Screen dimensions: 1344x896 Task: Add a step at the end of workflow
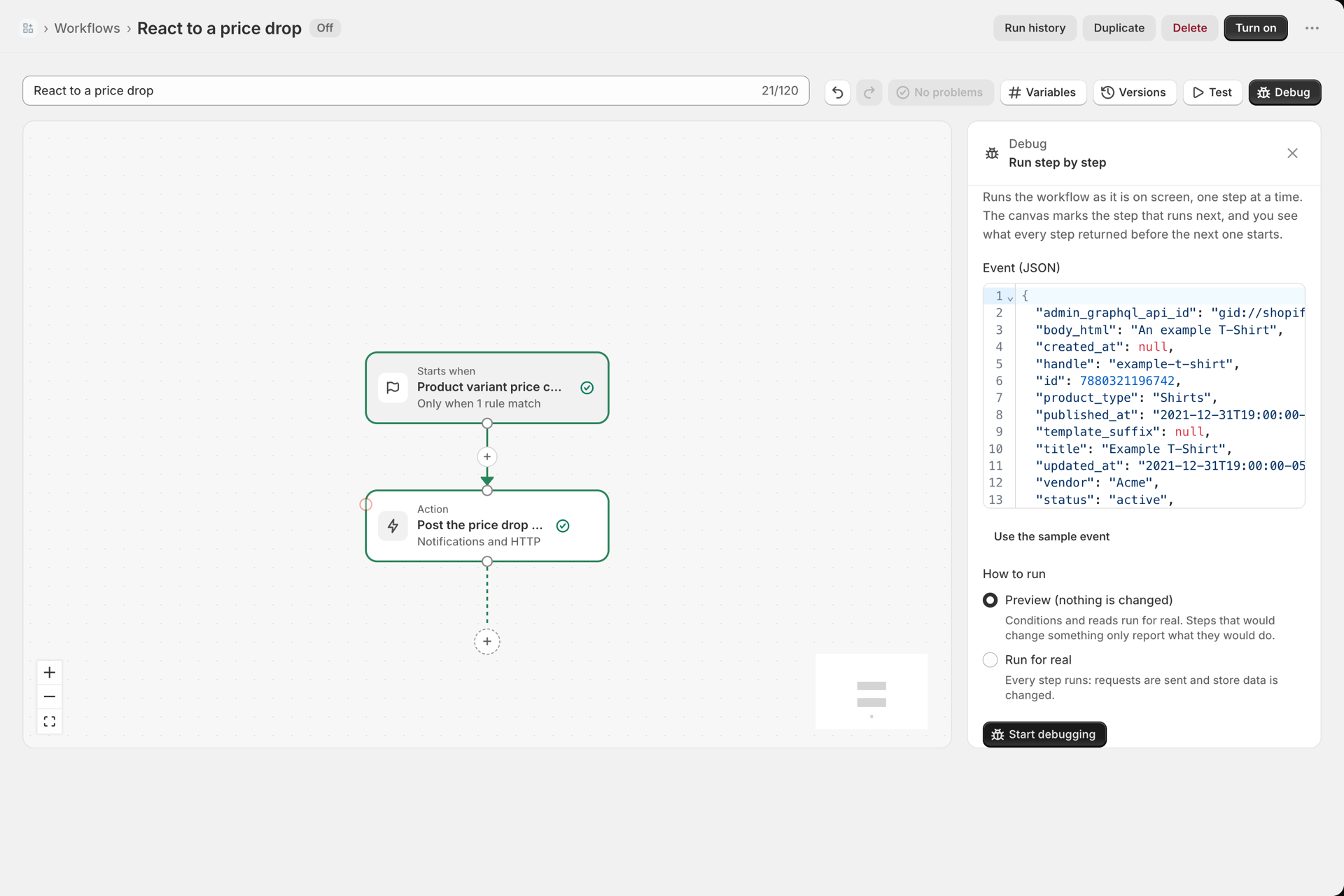487,641
